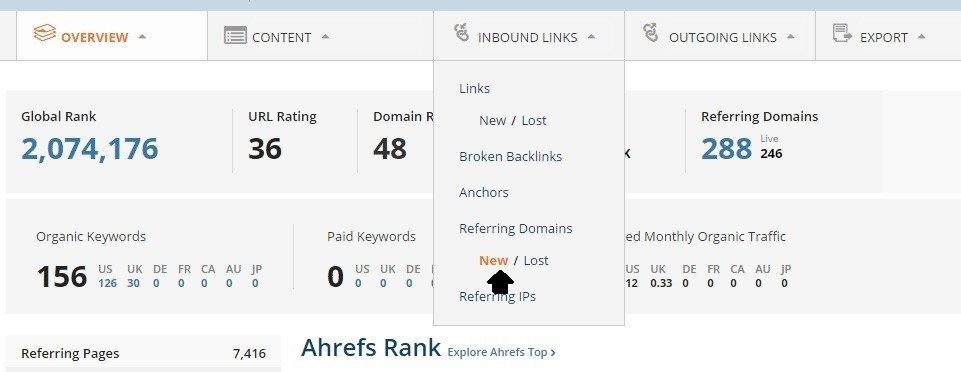This screenshot has width=961, height=372.
Task: Click New under Links submenu
Action: pos(492,121)
